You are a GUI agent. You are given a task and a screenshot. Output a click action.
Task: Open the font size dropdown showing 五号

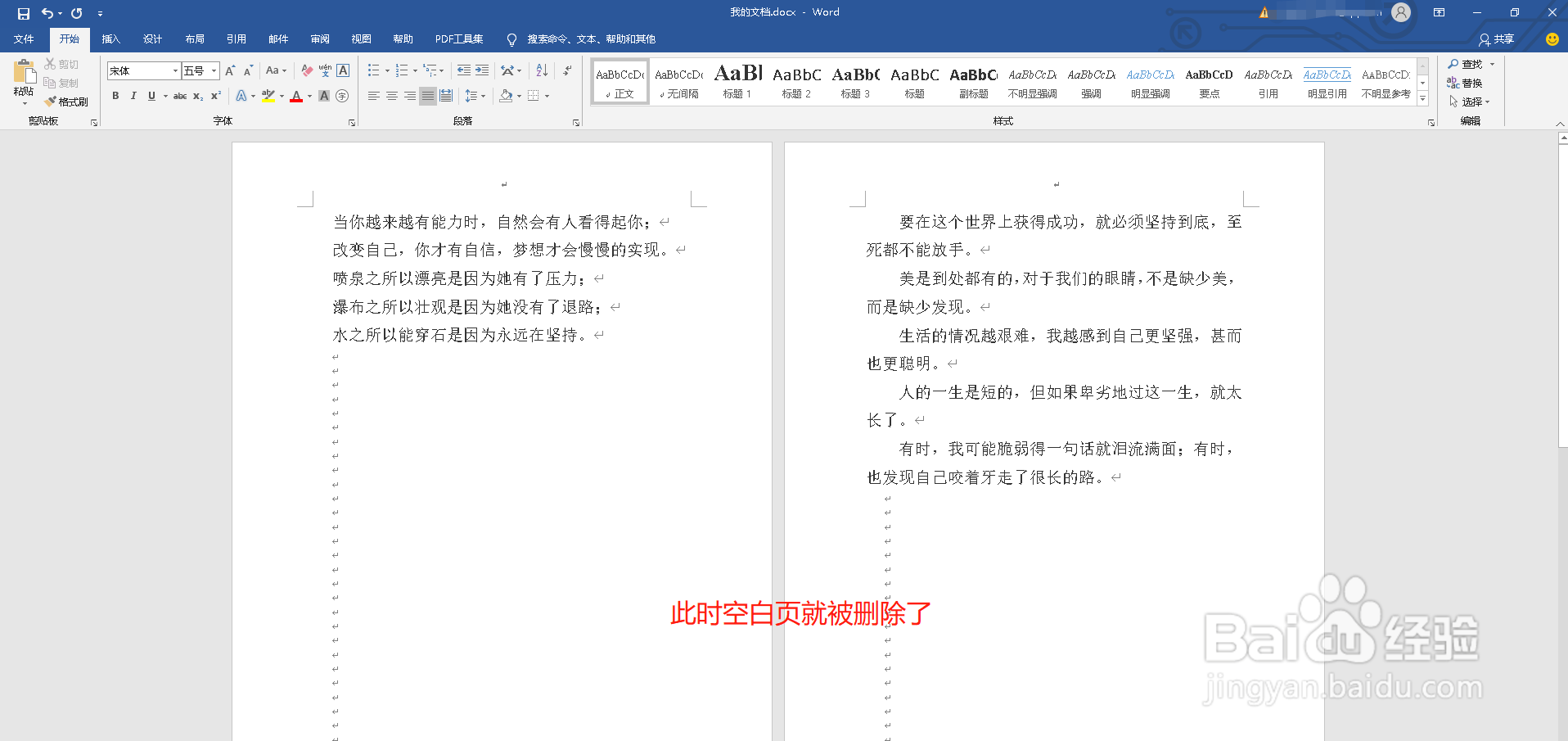[214, 70]
